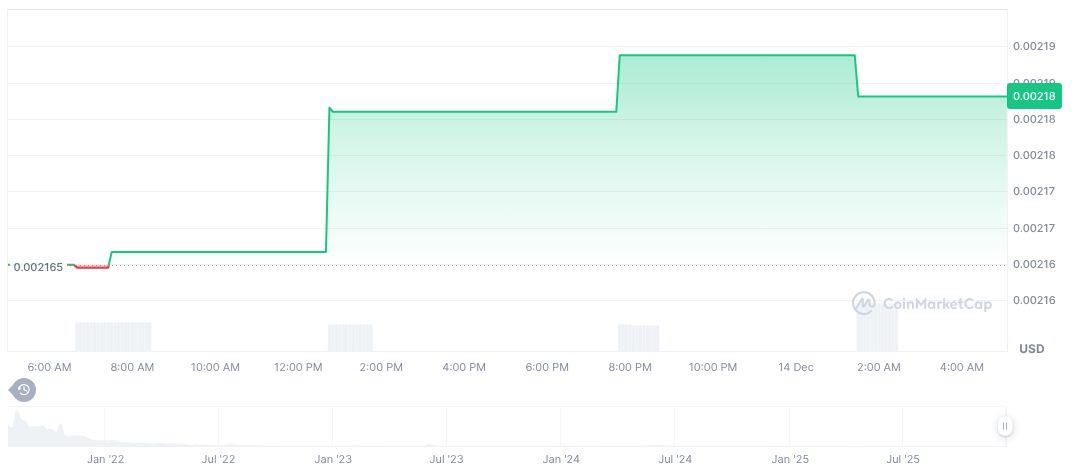This screenshot has width=1072, height=470.
Task: Click the red dip segment of price line
Action: click(92, 267)
